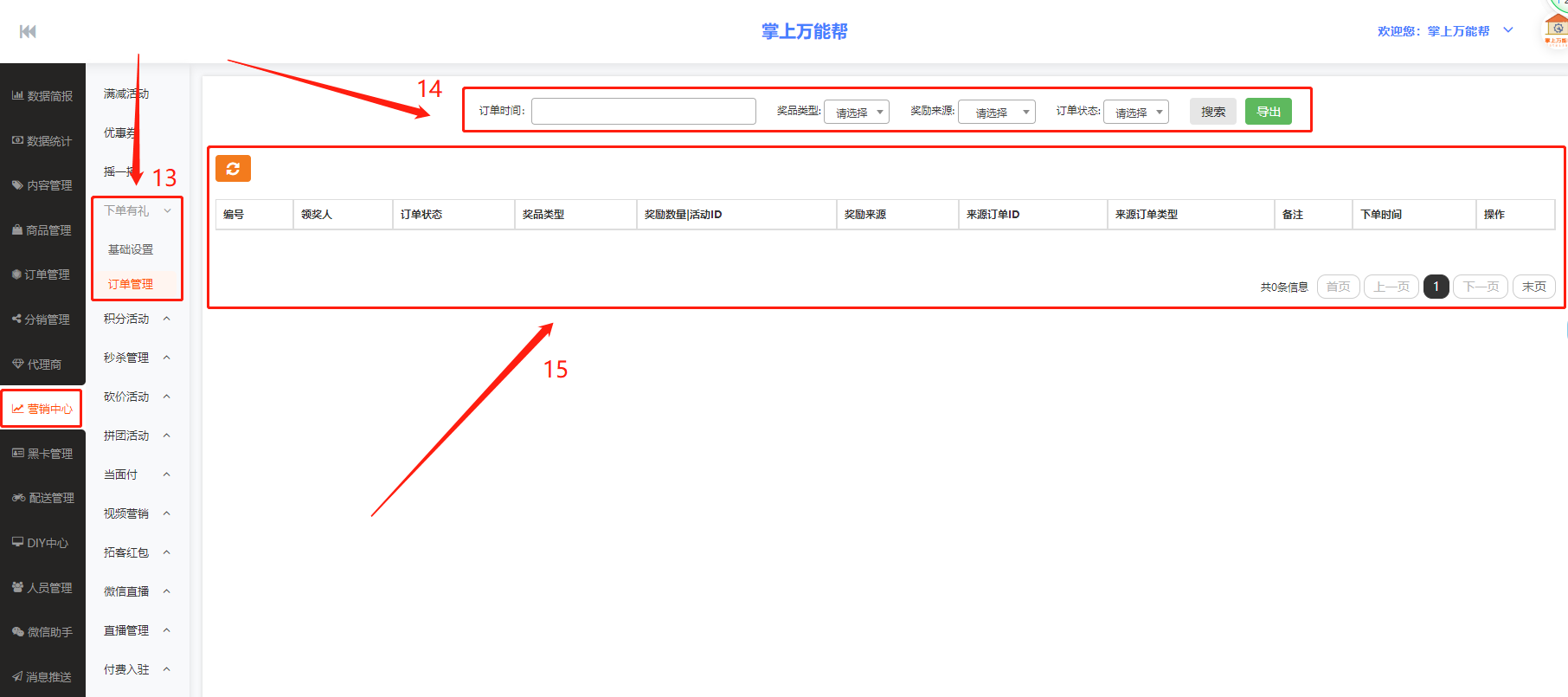The width and height of the screenshot is (1568, 697).
Task: Collapse the 下单有礼 menu group
Action: pyautogui.click(x=137, y=210)
